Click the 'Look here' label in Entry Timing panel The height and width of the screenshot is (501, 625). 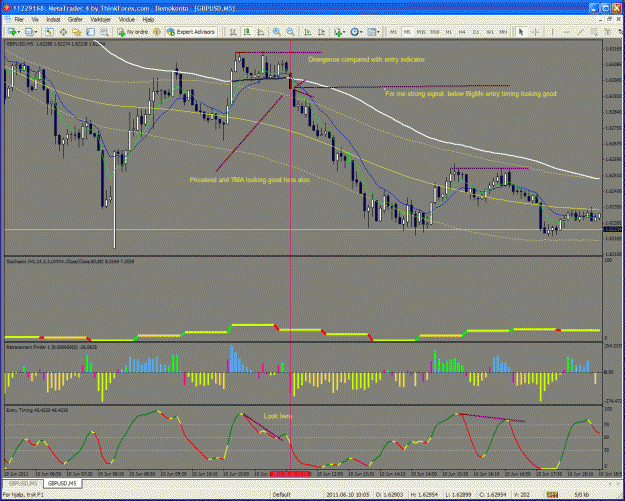[x=278, y=416]
